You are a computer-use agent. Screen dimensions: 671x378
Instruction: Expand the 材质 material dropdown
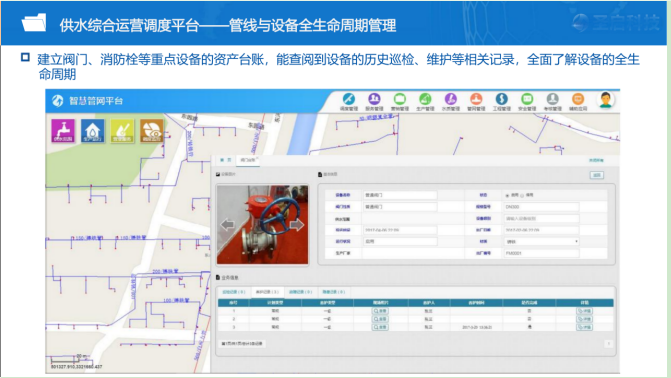click(x=541, y=241)
